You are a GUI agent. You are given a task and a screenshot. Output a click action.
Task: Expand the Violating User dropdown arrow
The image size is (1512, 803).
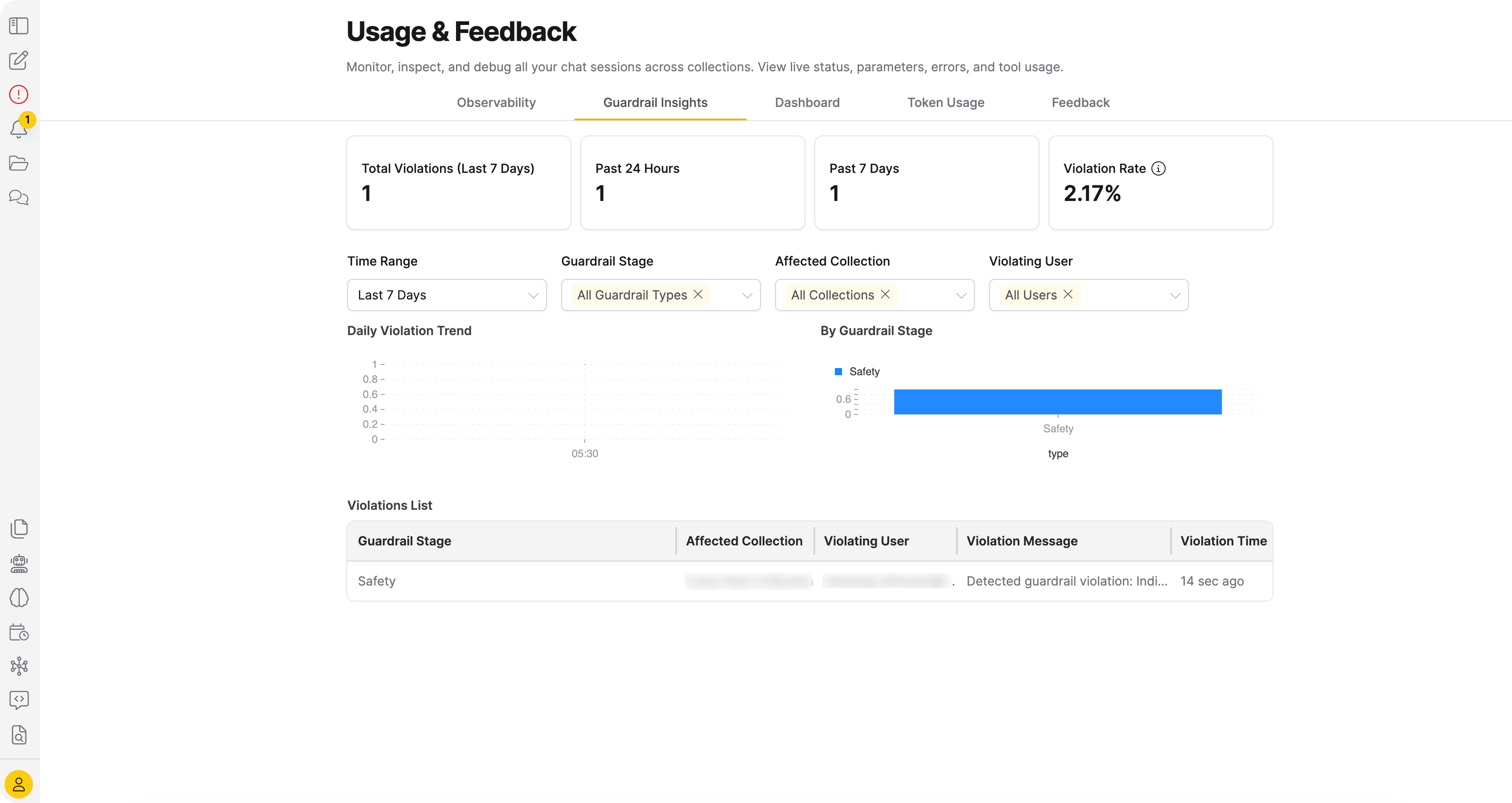[1175, 295]
